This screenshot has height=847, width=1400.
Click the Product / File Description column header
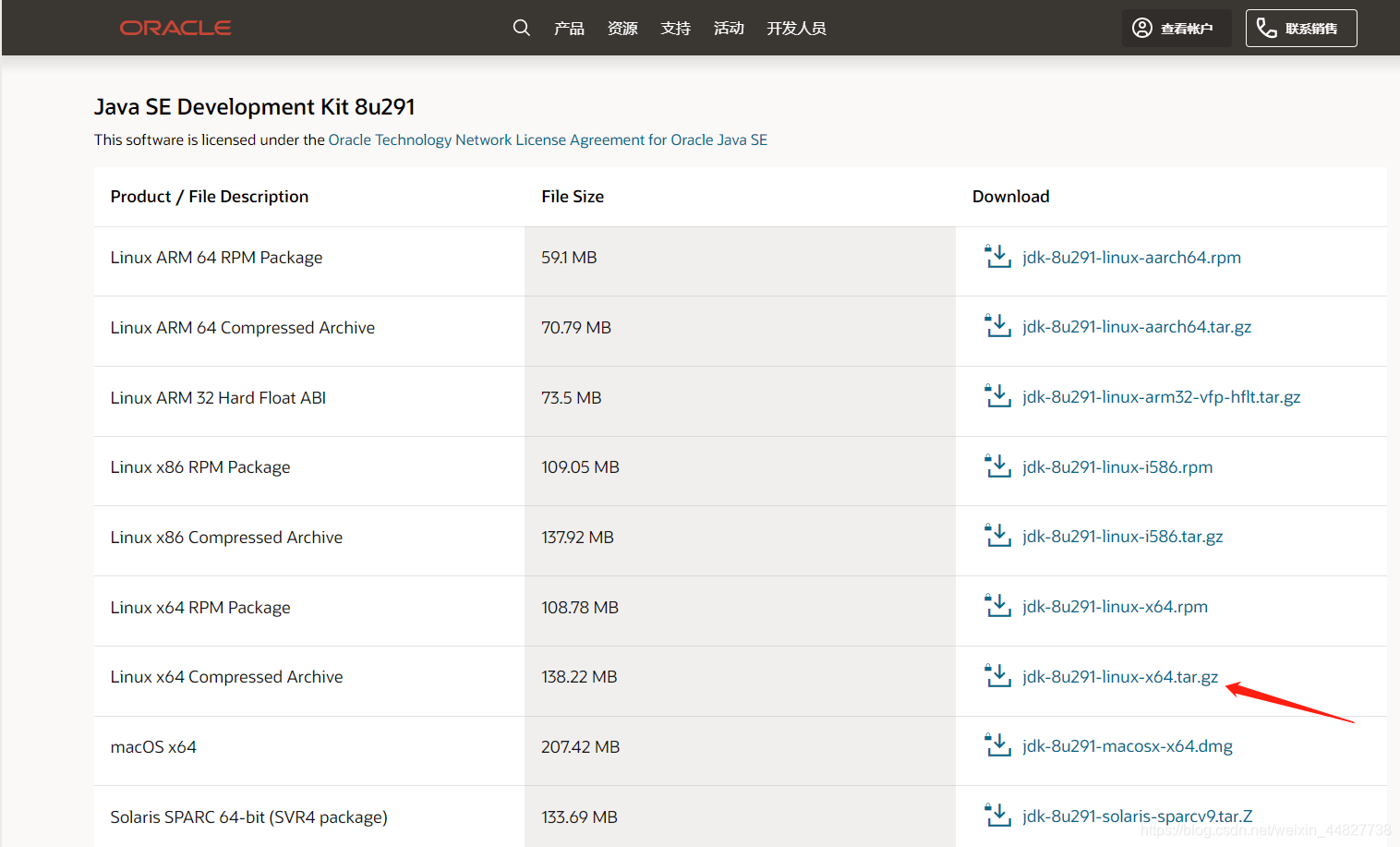click(x=210, y=196)
